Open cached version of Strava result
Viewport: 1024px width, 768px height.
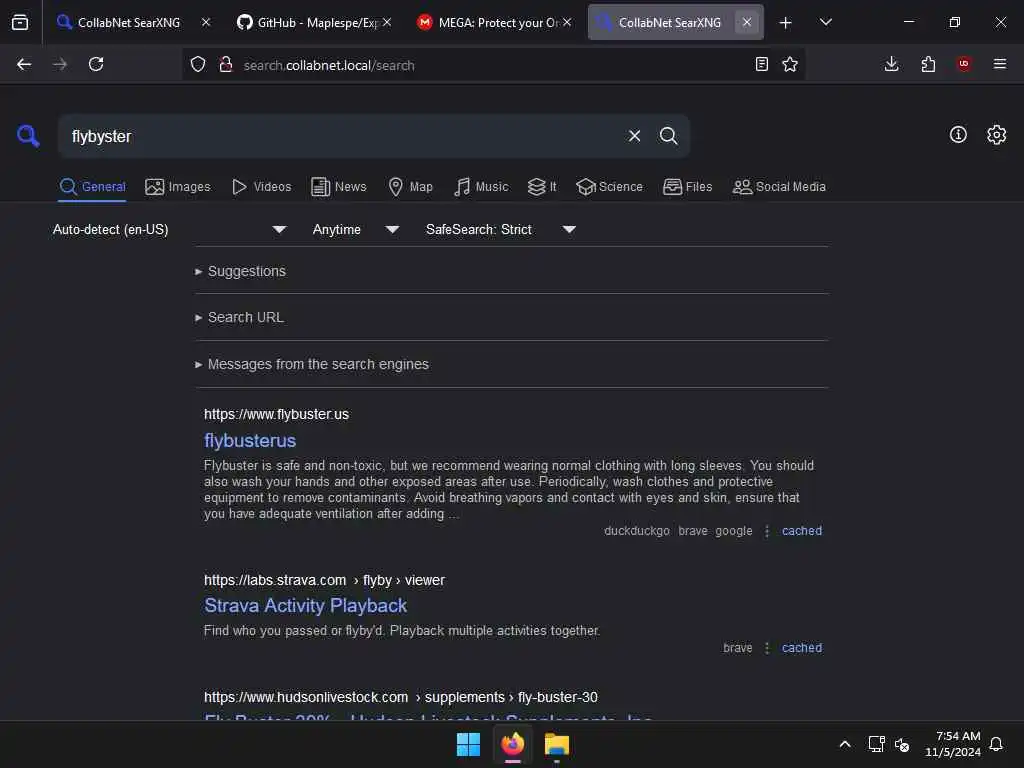802,648
